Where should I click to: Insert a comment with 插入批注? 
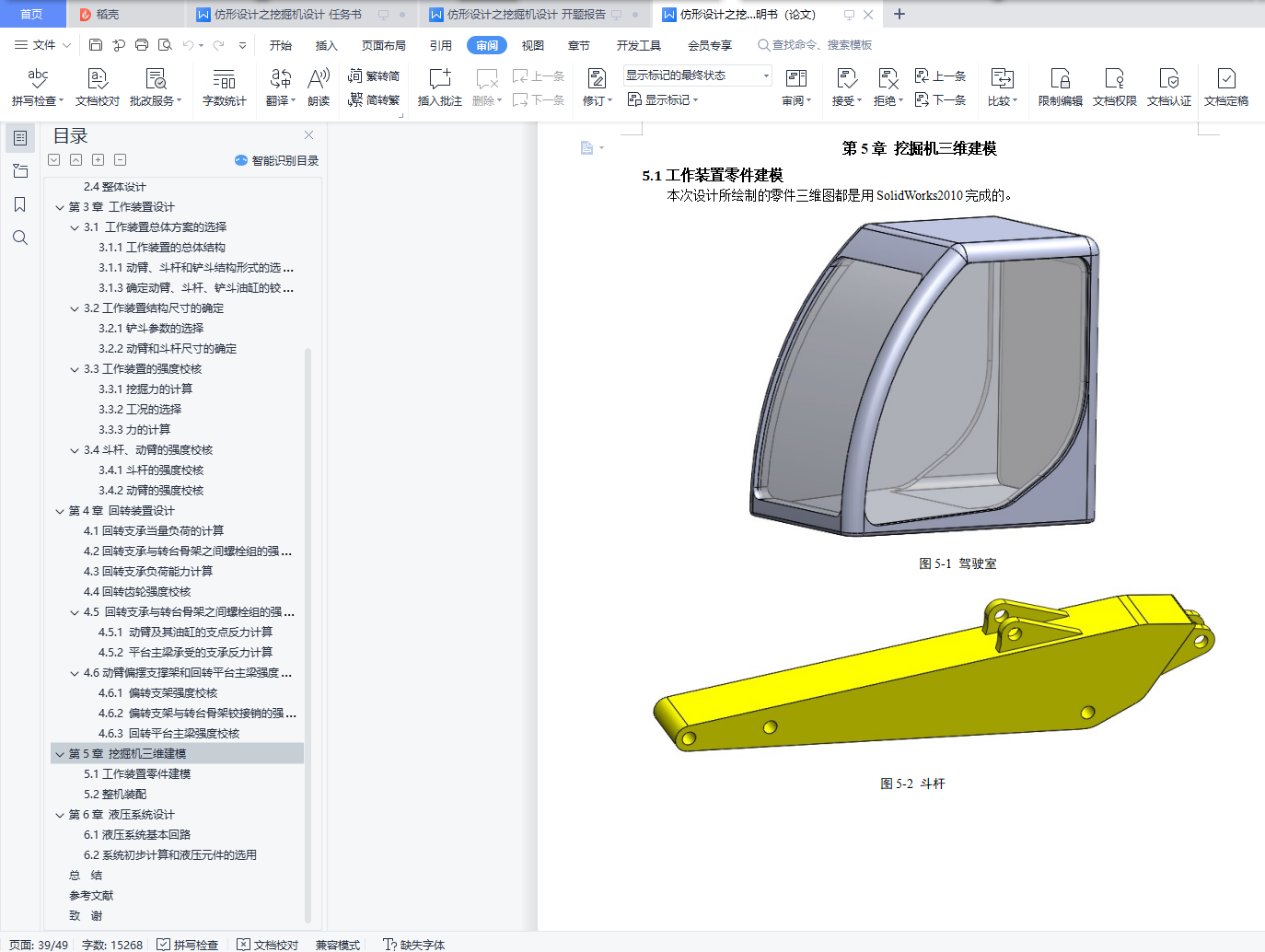440,87
